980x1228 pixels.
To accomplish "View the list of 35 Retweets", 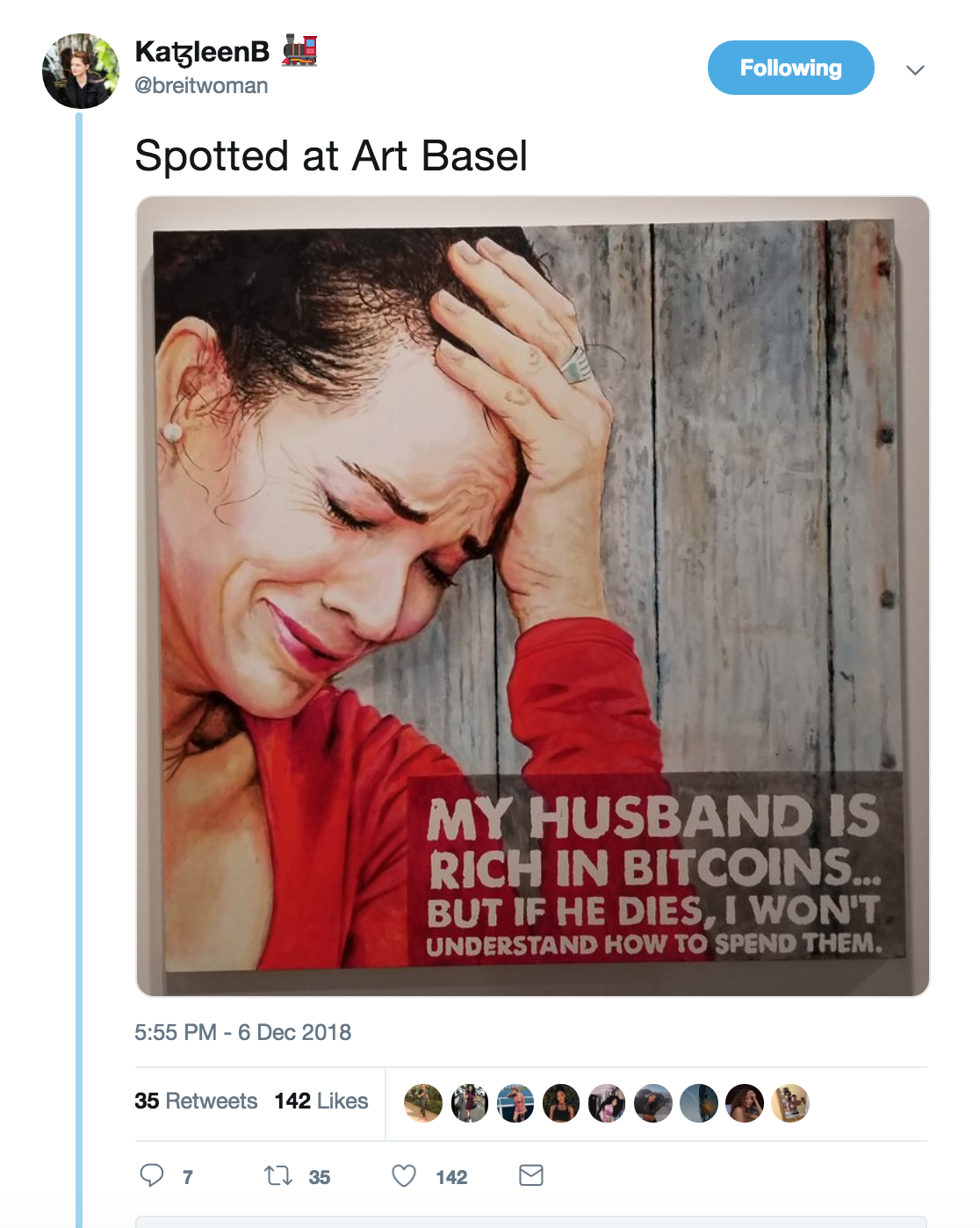I will 196,1102.
